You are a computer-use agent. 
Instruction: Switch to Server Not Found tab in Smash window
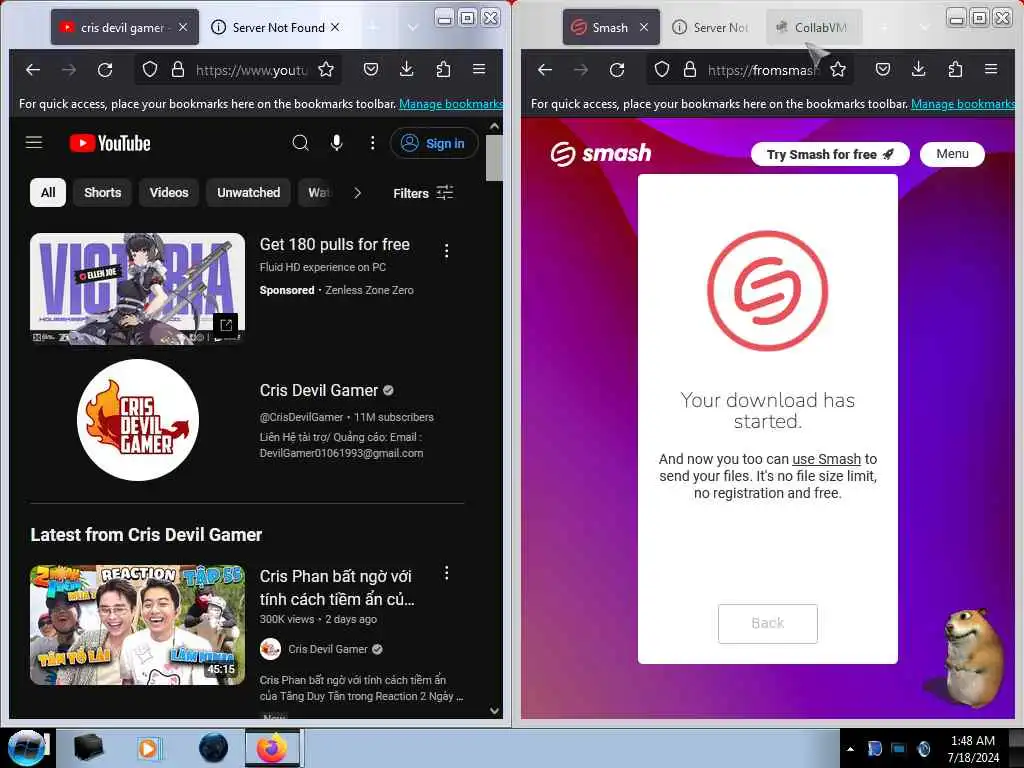point(711,27)
